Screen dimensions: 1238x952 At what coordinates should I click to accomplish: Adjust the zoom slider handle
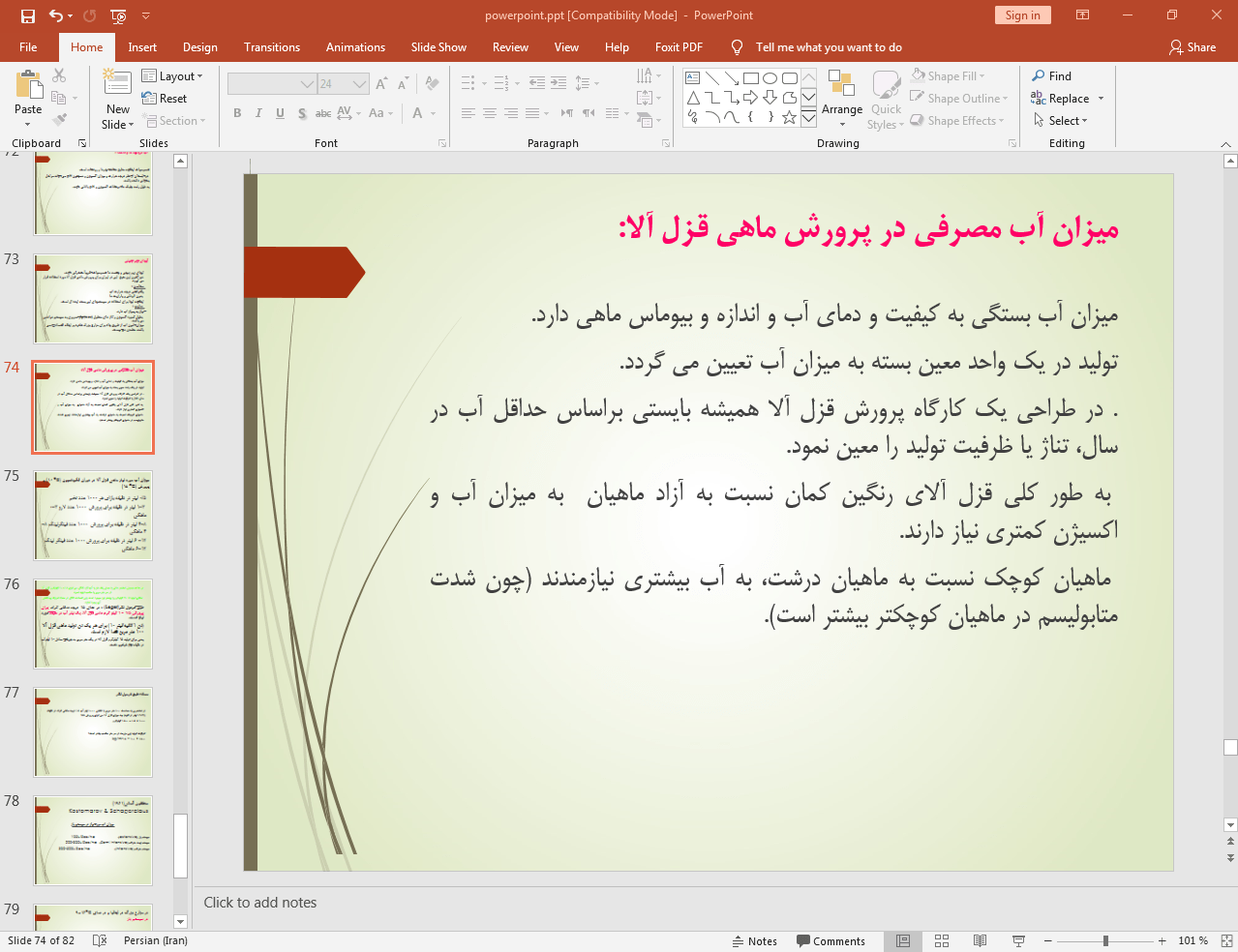pos(1105,941)
